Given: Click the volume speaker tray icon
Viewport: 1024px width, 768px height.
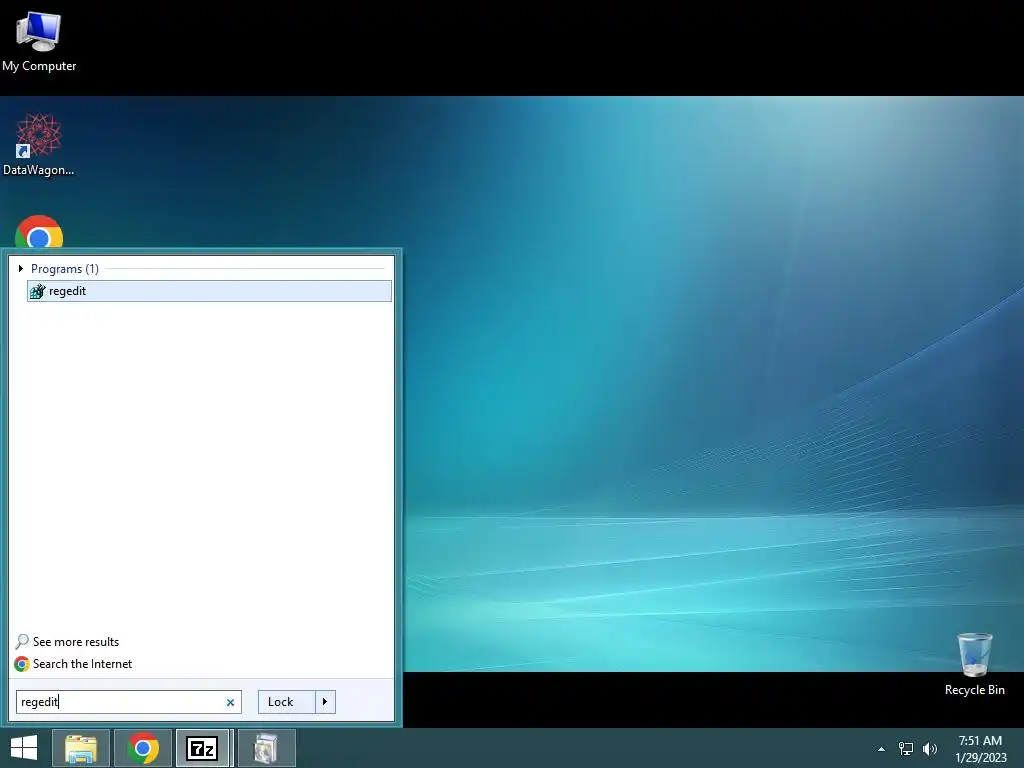Looking at the screenshot, I should (x=930, y=749).
